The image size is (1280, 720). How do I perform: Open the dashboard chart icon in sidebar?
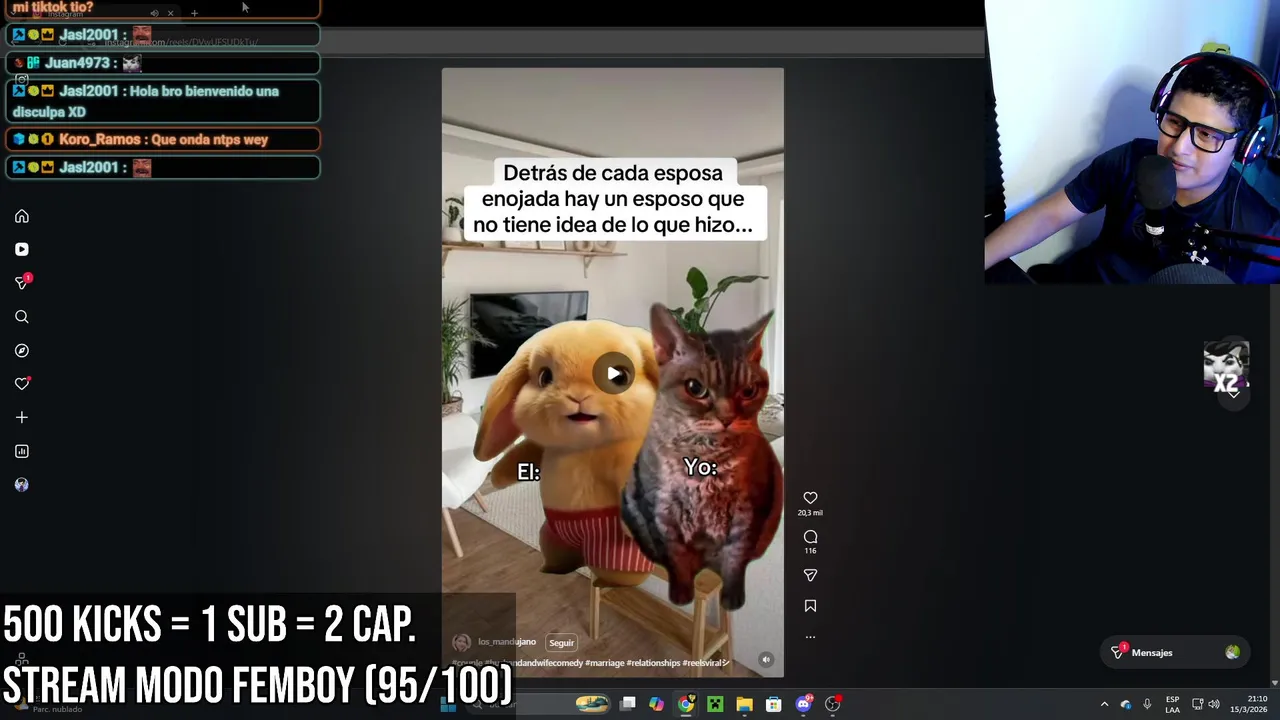point(22,451)
